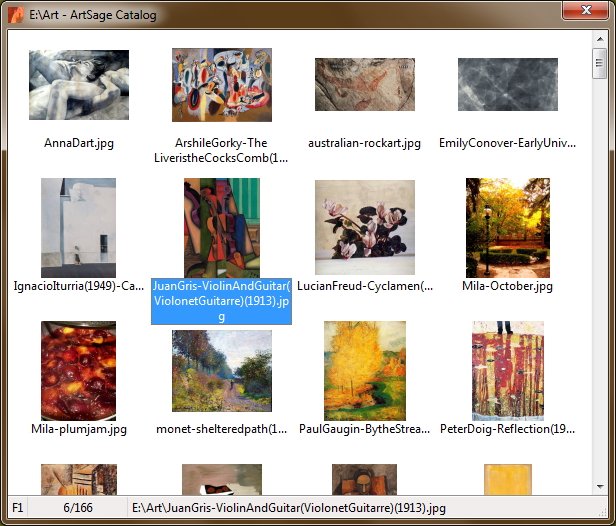Click the ArshileGorky-The LiveristheCocksComb file name

click(x=221, y=150)
